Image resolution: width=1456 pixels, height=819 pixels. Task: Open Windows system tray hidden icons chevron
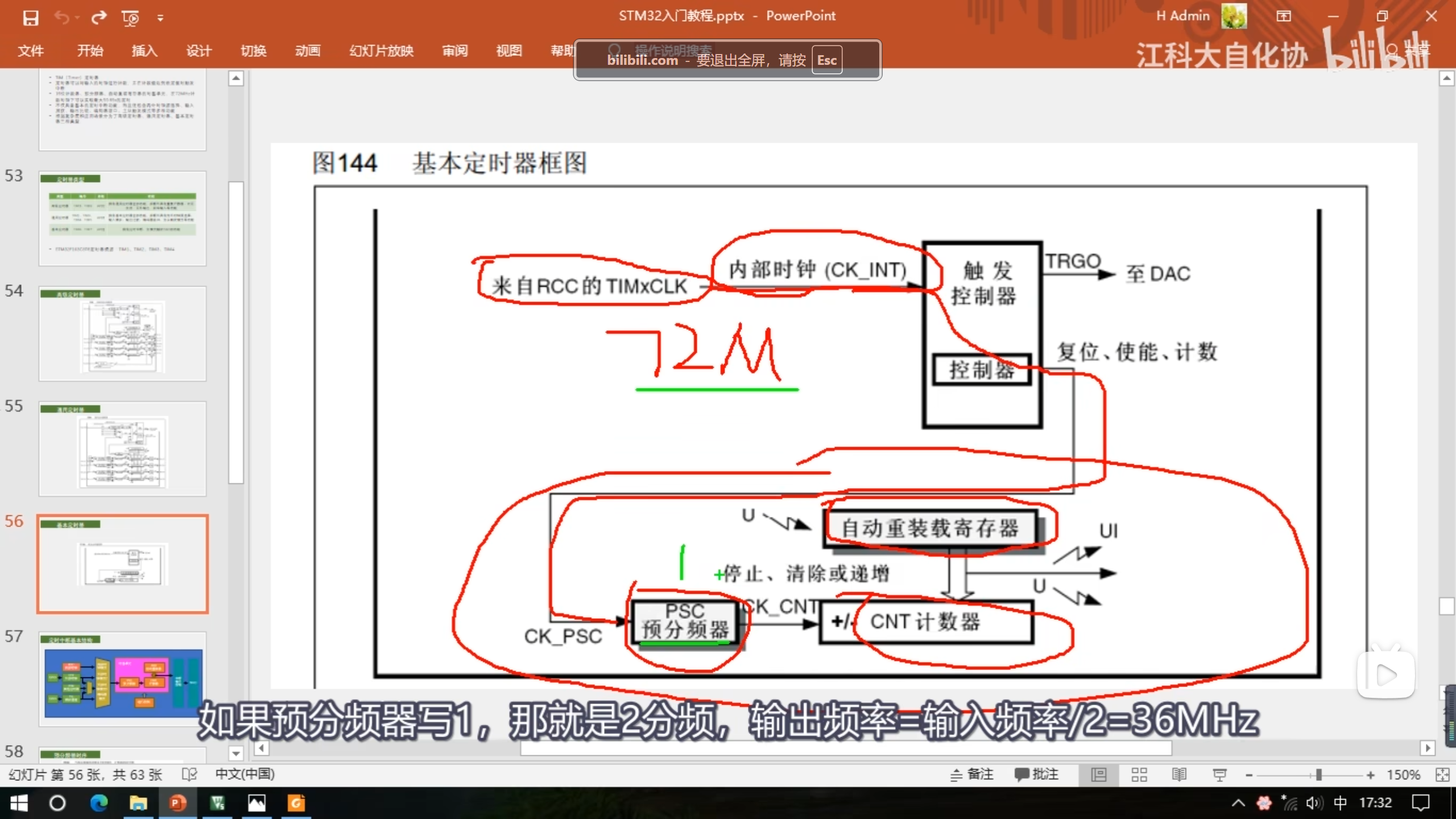1238,803
